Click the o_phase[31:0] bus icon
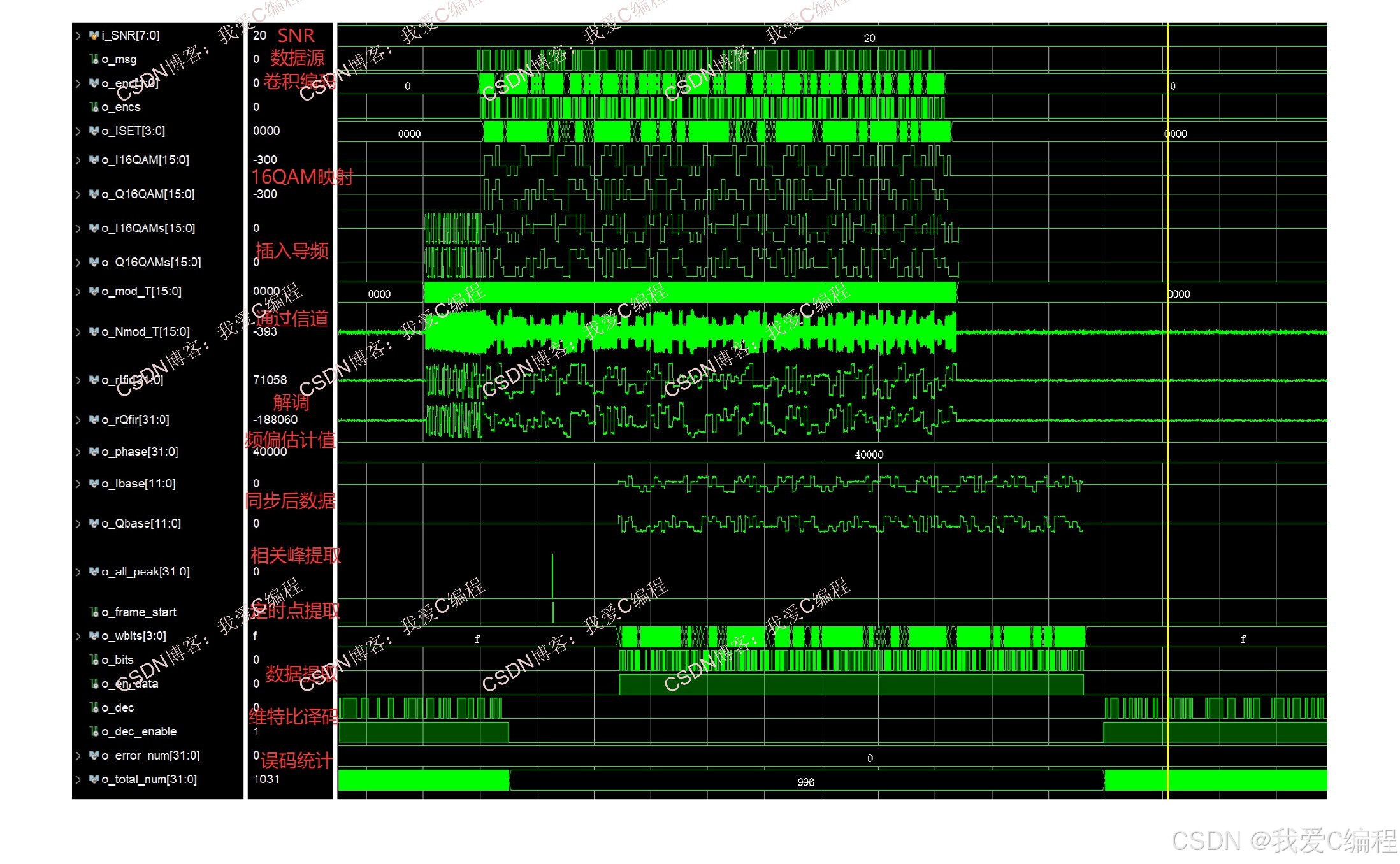The image size is (1400, 864). pyautogui.click(x=94, y=452)
